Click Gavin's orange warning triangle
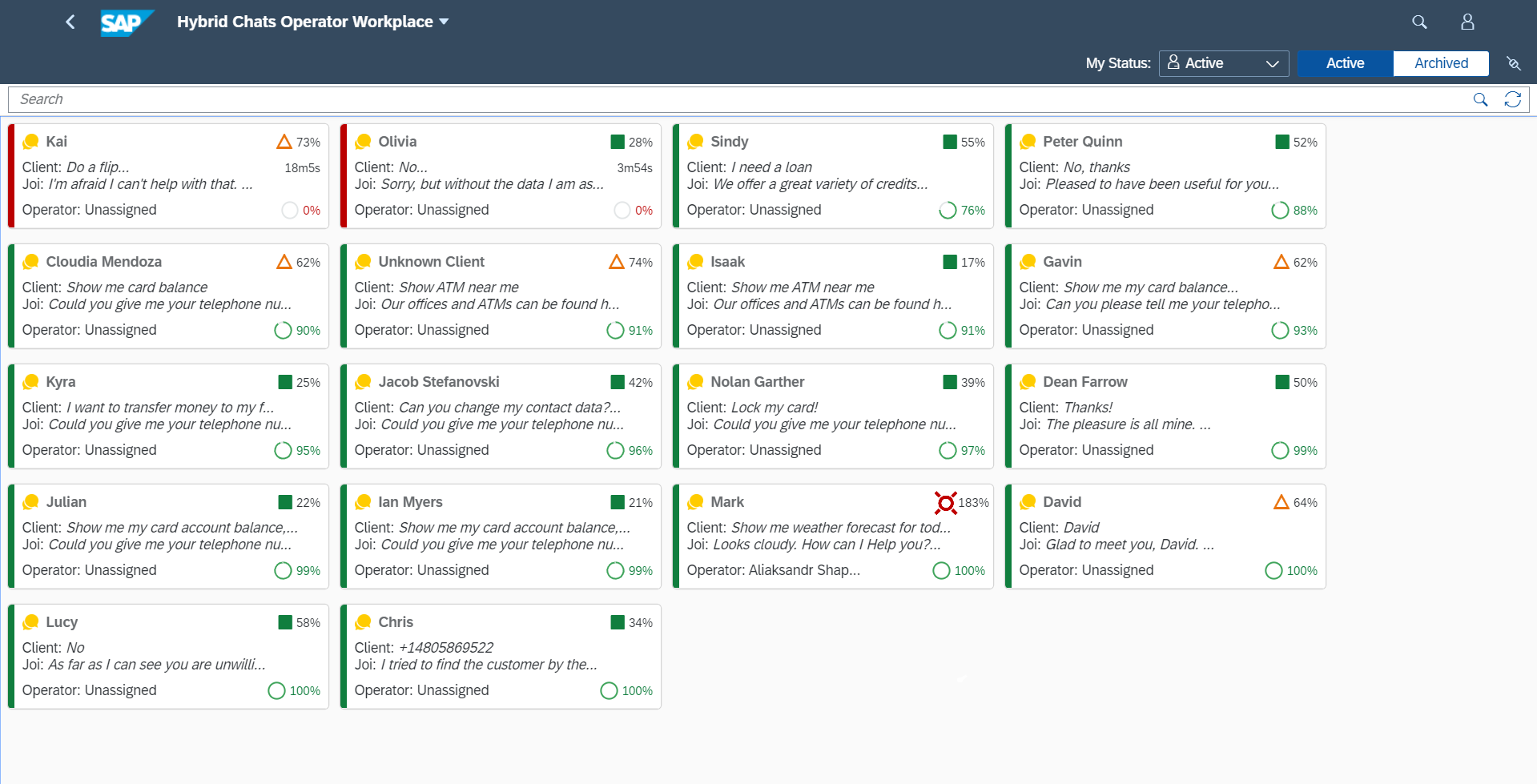Screen dimensions: 1537x784 point(1282,262)
